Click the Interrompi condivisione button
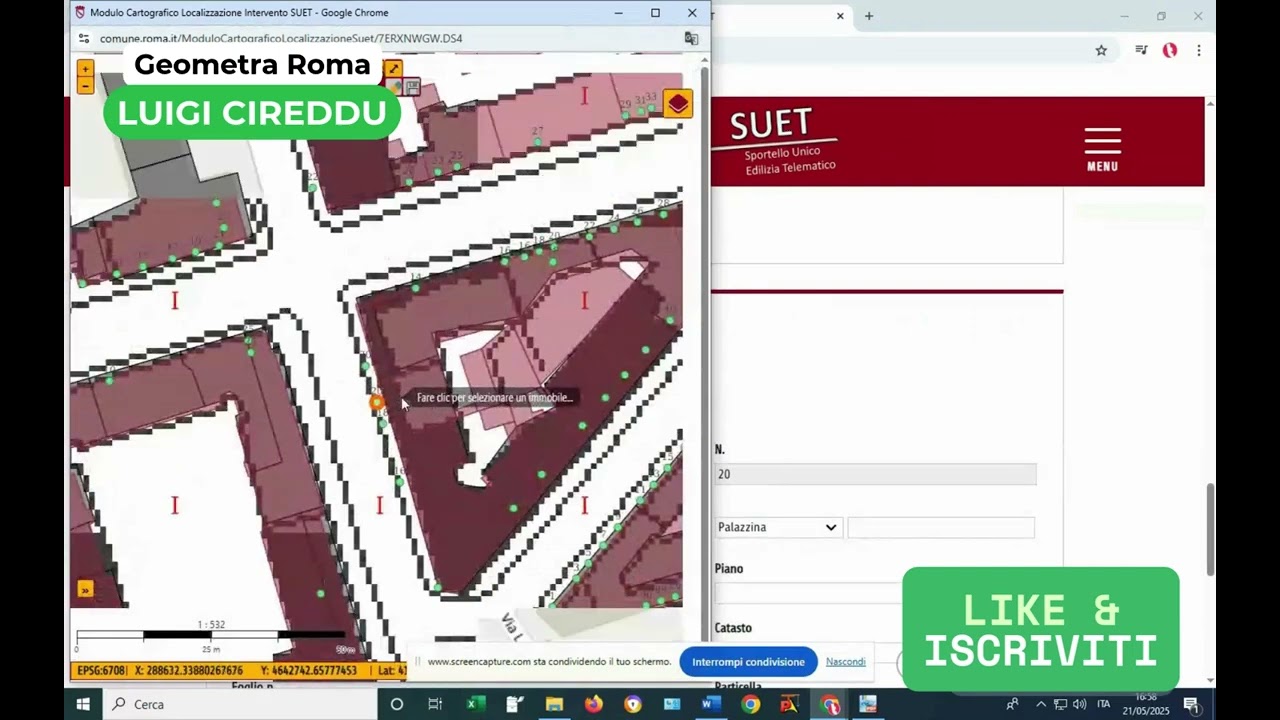This screenshot has height=720, width=1280. pyautogui.click(x=748, y=662)
